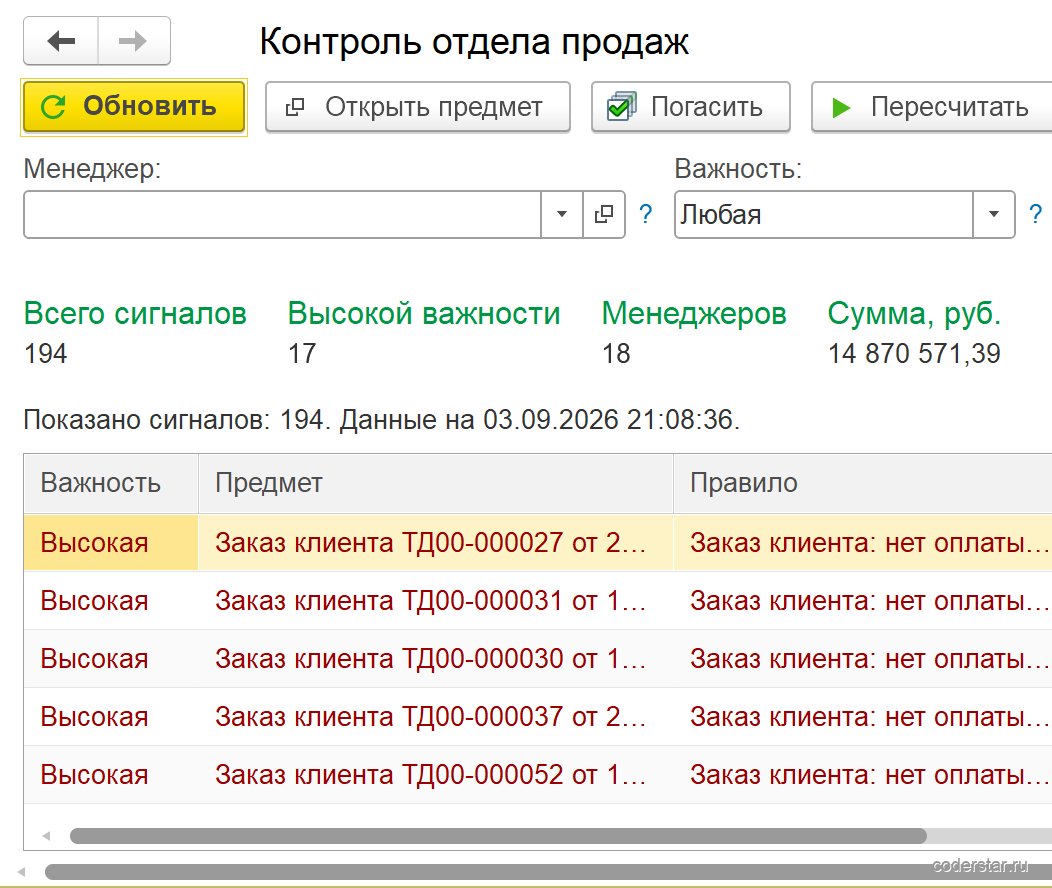Click the Правило column header
The image size is (1052, 888).
point(863,484)
